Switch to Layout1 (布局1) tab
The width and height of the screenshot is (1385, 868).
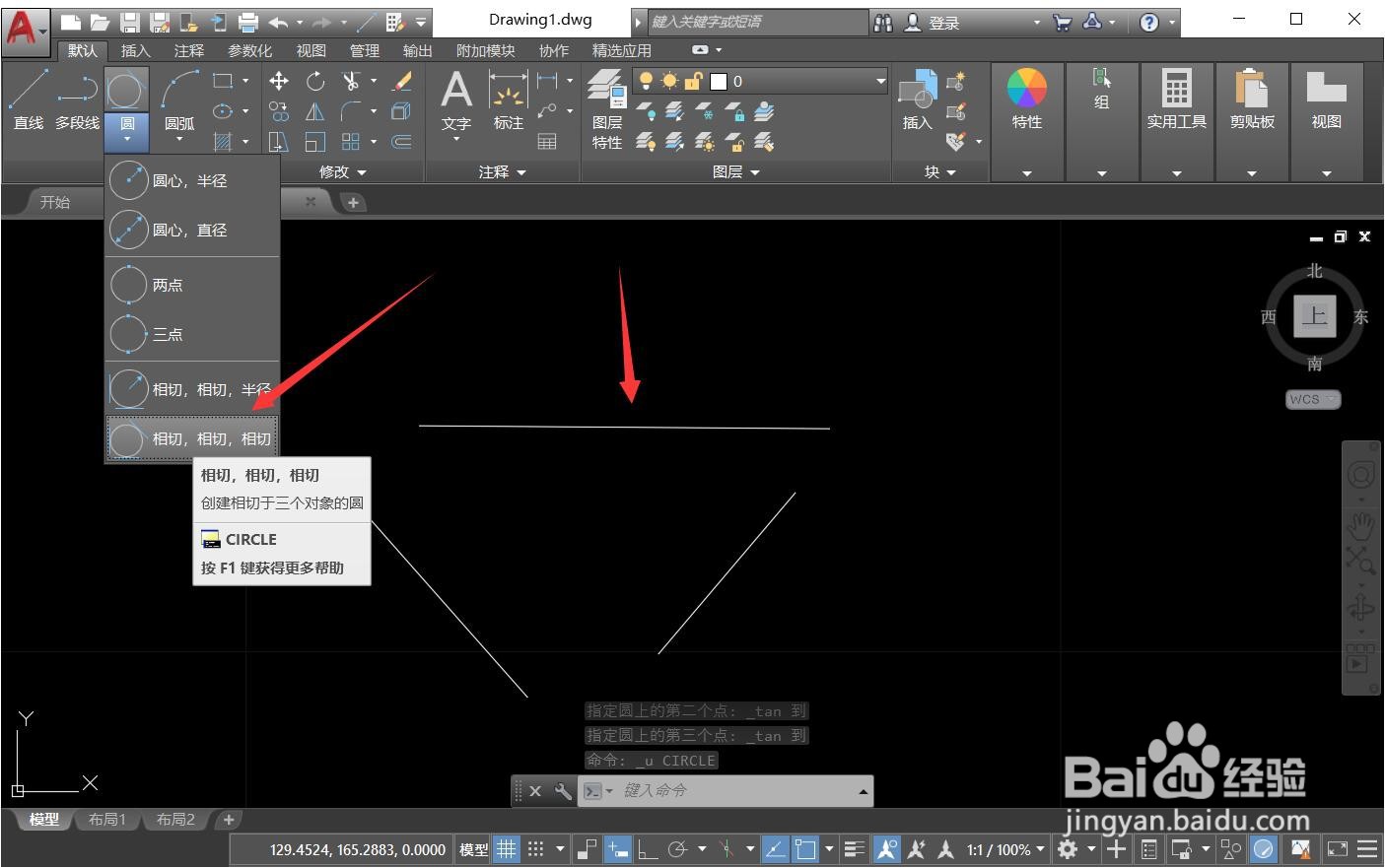(x=107, y=820)
